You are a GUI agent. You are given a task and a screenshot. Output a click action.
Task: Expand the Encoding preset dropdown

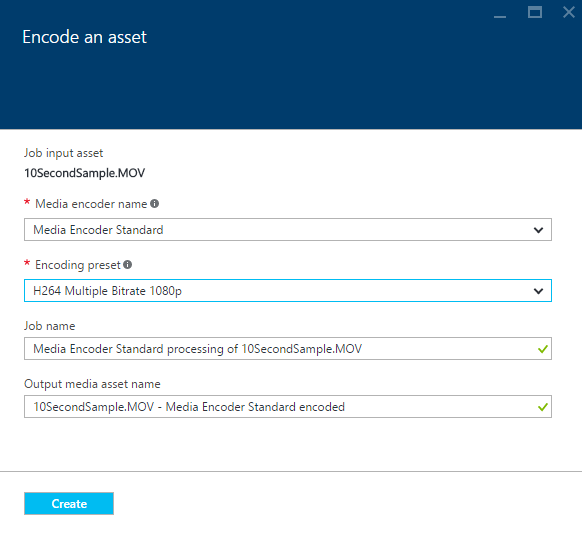(x=288, y=291)
